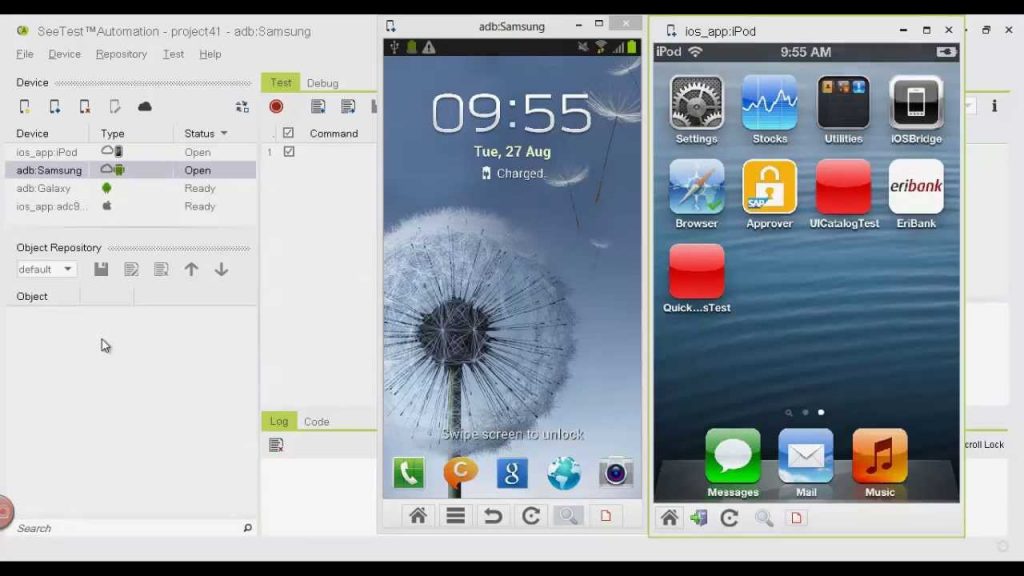Tap the orange ChatON app on Samsung screen

[460, 473]
